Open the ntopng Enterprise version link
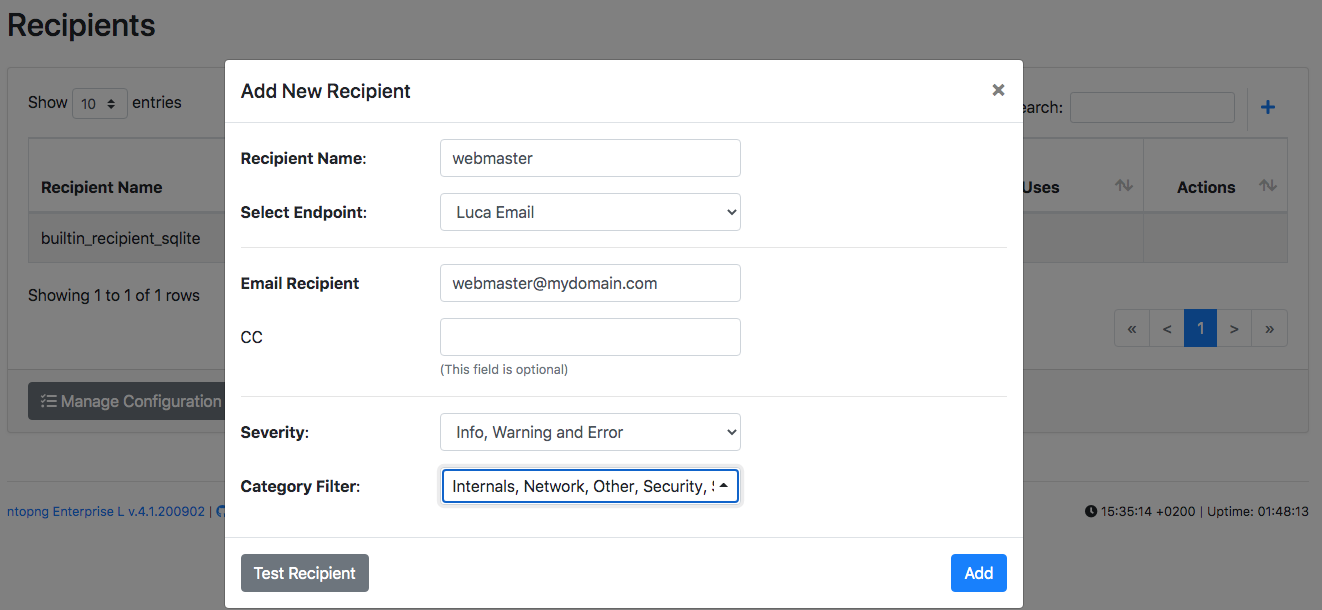Viewport: 1322px width, 610px height. (x=106, y=511)
